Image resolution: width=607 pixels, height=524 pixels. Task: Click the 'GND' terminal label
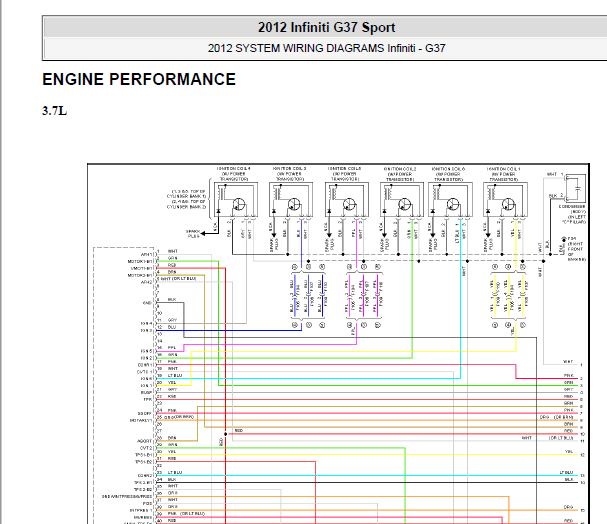147,303
